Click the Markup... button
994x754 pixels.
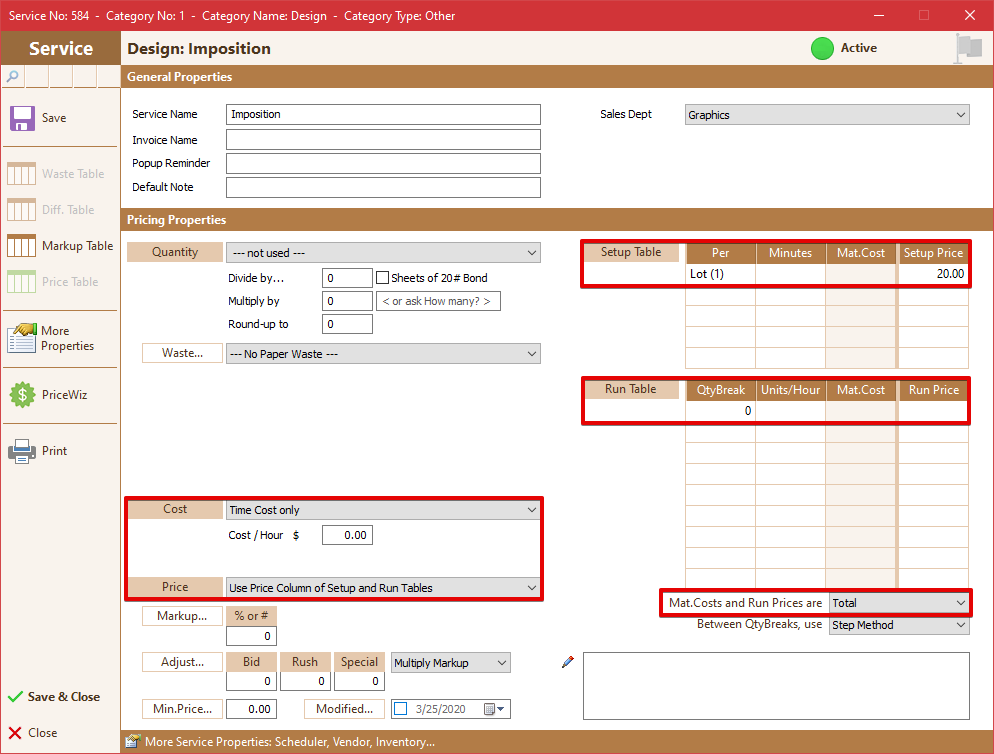(x=183, y=616)
